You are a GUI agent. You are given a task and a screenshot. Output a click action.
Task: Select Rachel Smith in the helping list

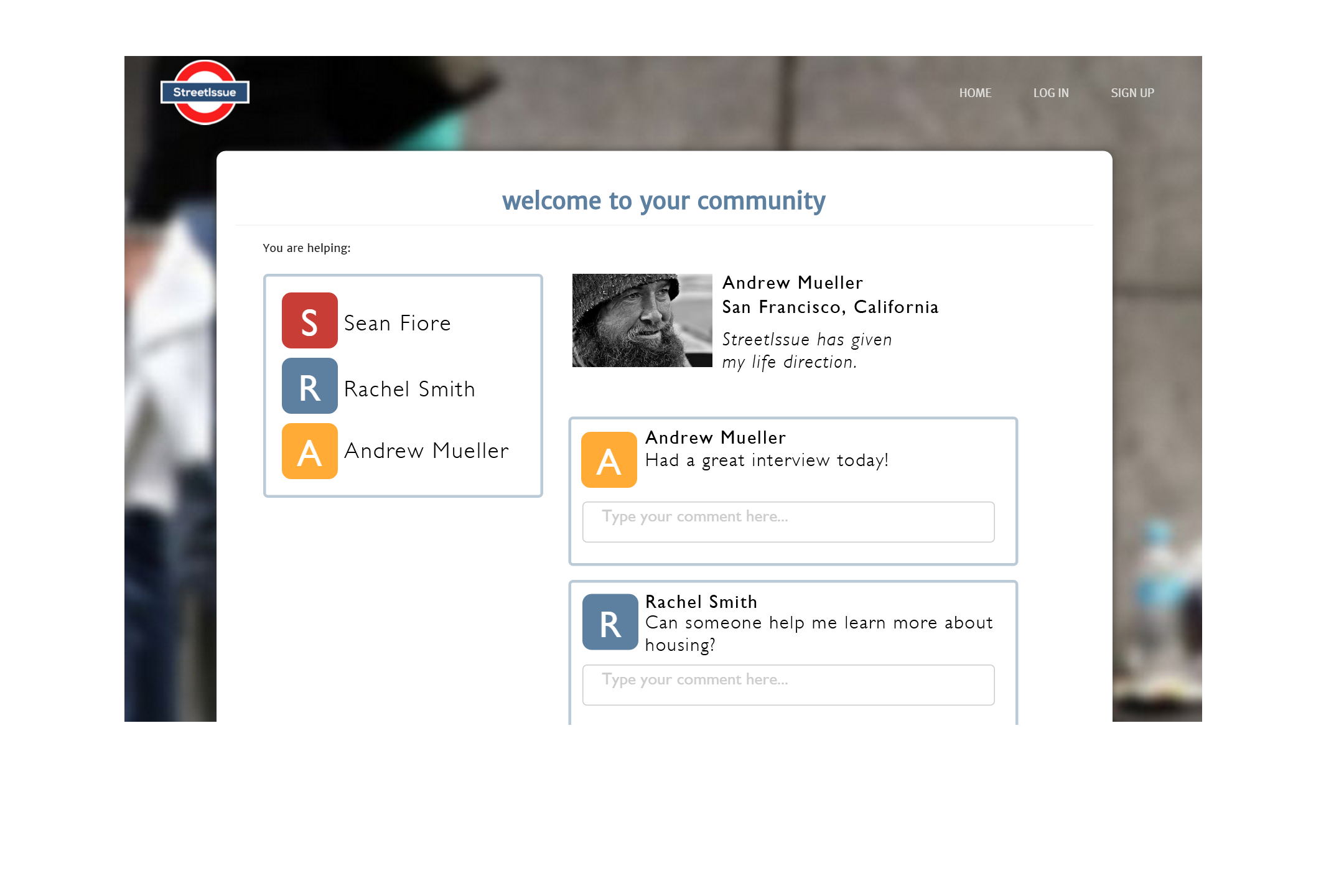[409, 390]
